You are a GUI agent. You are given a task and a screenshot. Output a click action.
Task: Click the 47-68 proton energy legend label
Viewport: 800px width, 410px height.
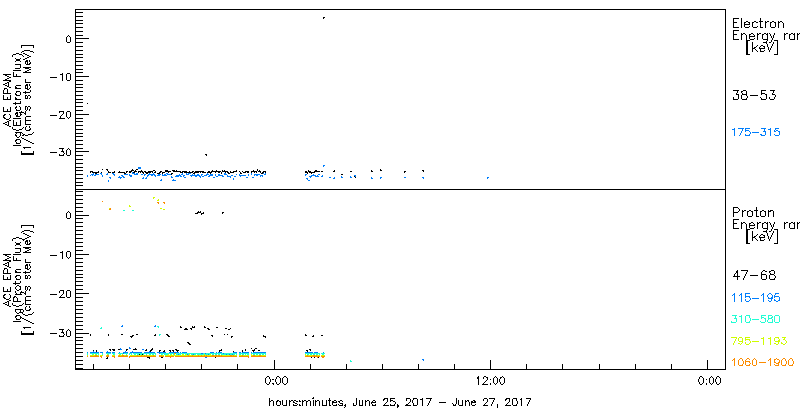pyautogui.click(x=754, y=276)
